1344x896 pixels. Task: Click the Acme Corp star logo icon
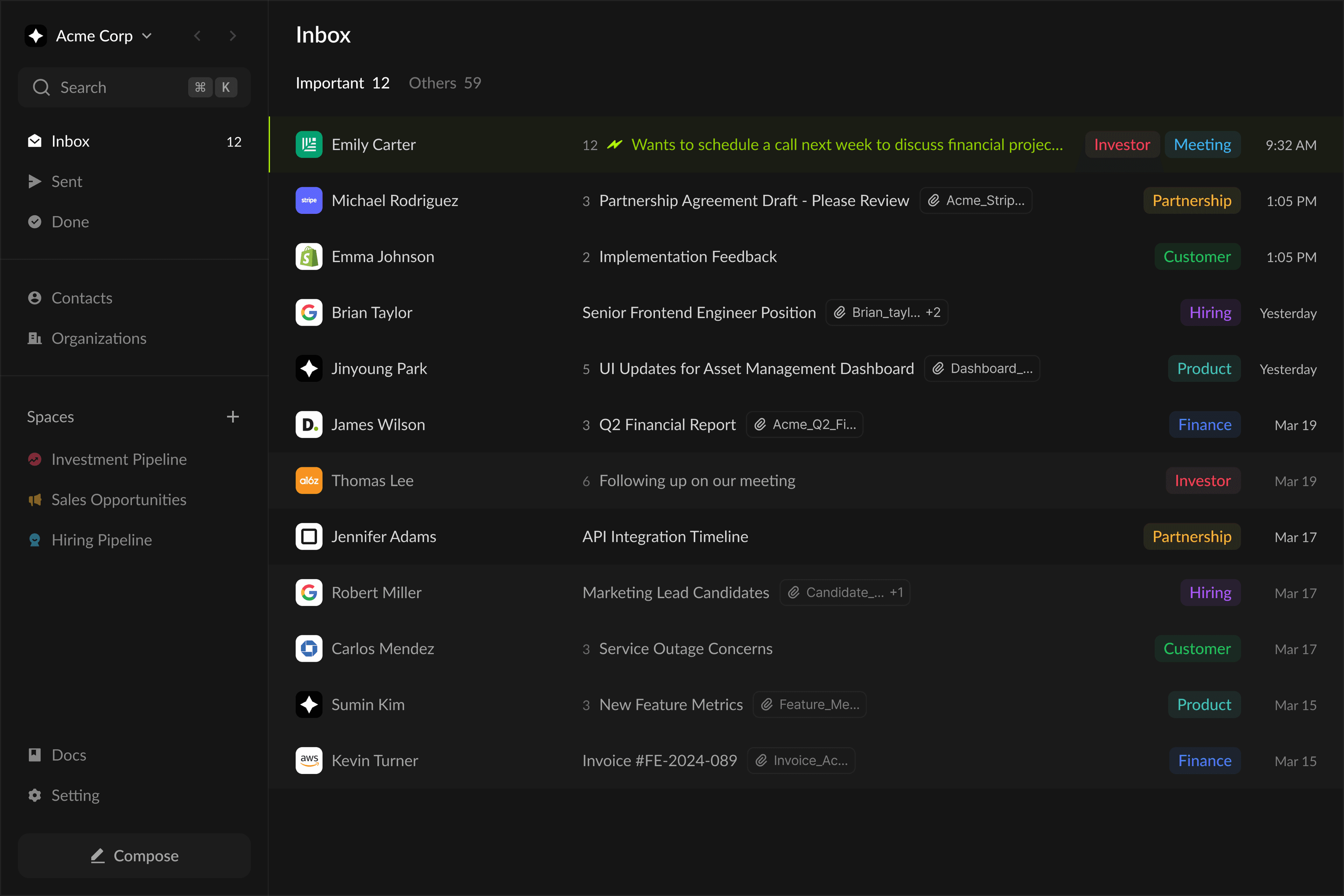coord(36,35)
